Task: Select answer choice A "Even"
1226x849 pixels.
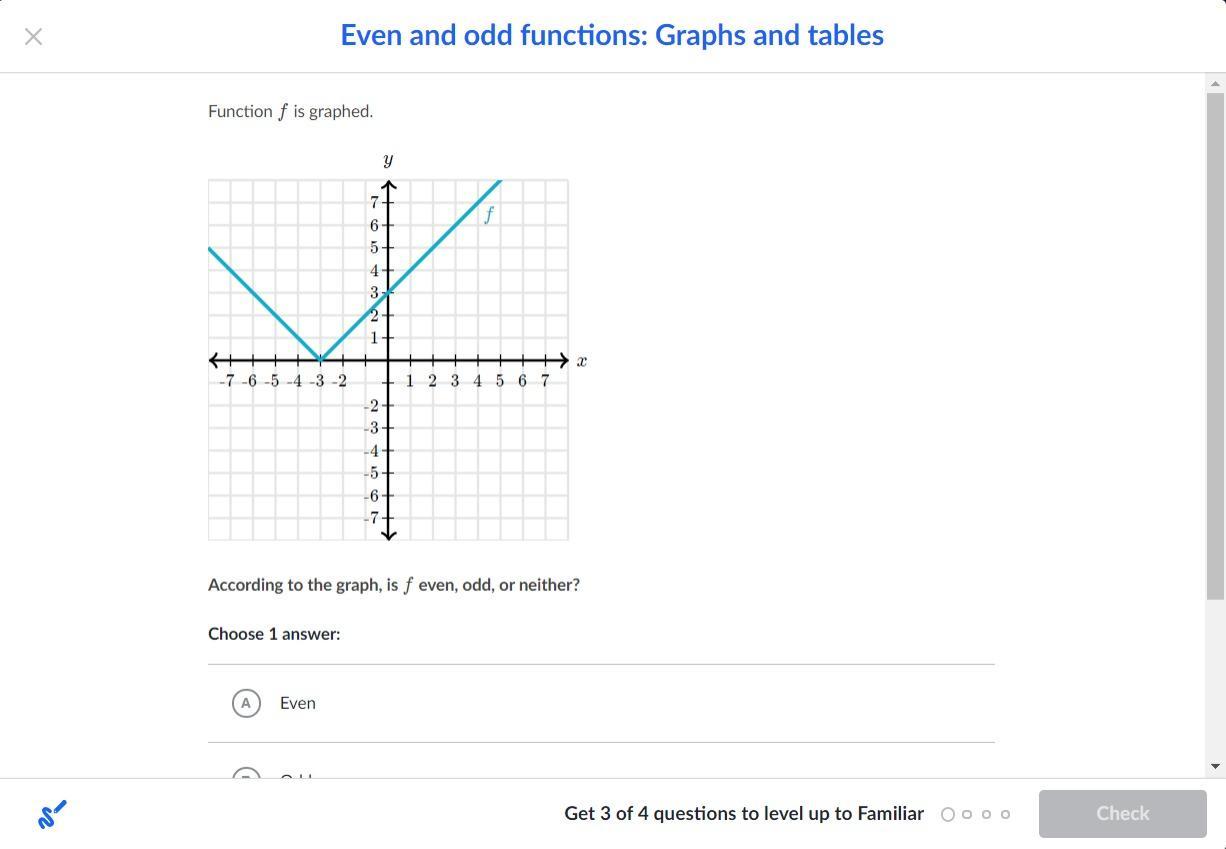Action: coord(246,703)
